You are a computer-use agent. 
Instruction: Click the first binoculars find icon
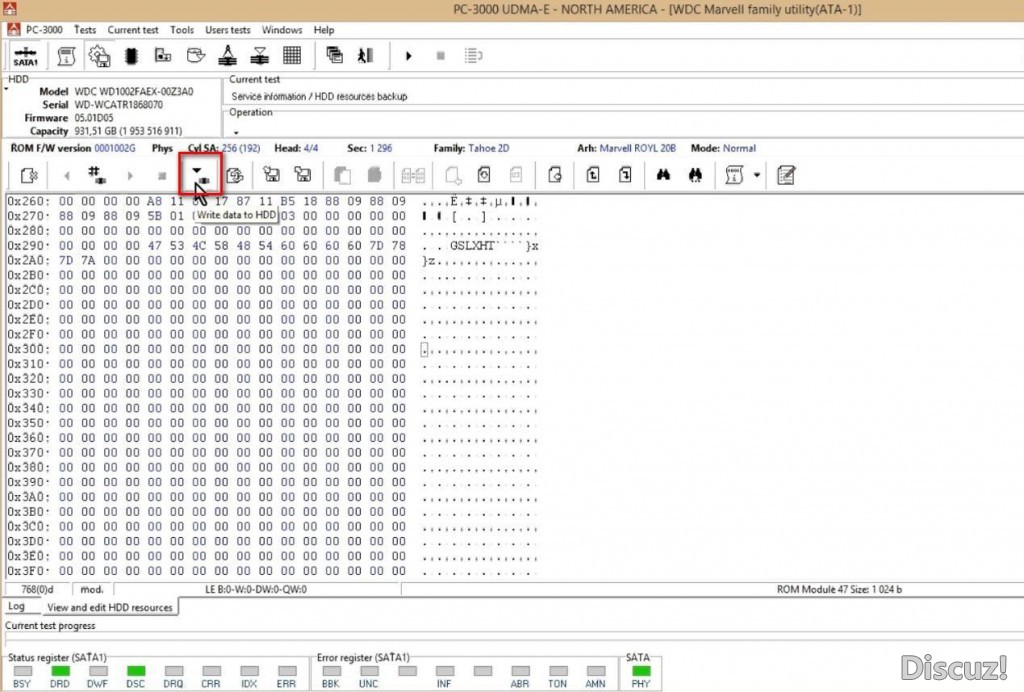pos(664,175)
